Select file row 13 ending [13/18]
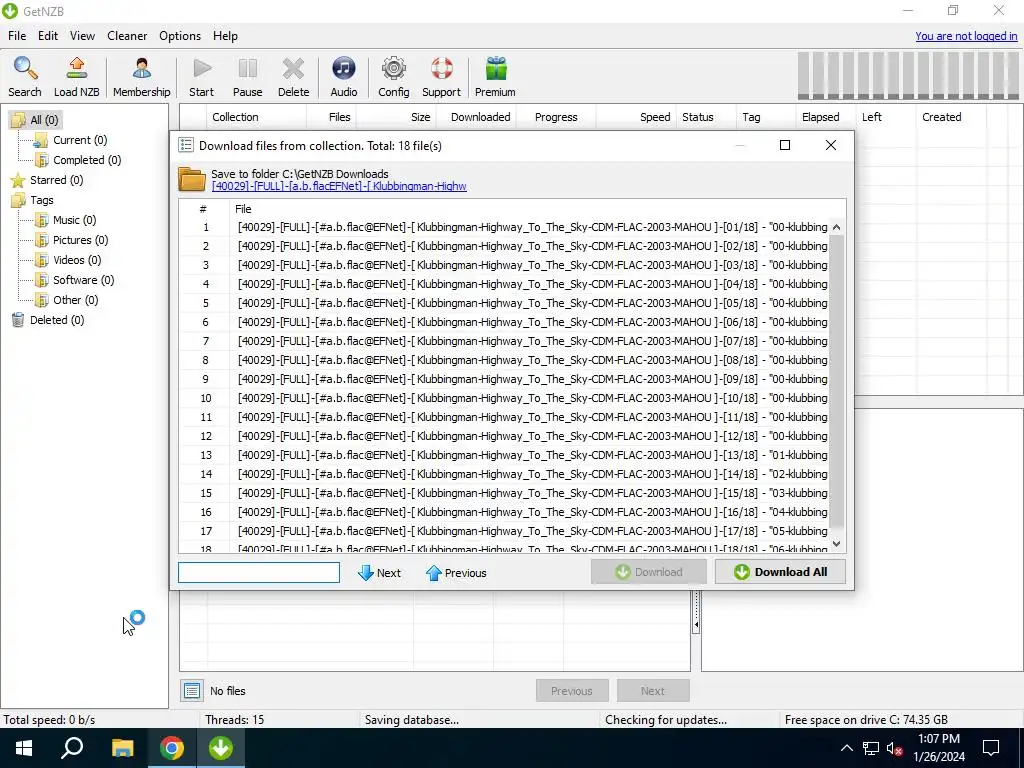Image resolution: width=1024 pixels, height=768 pixels. (504, 455)
